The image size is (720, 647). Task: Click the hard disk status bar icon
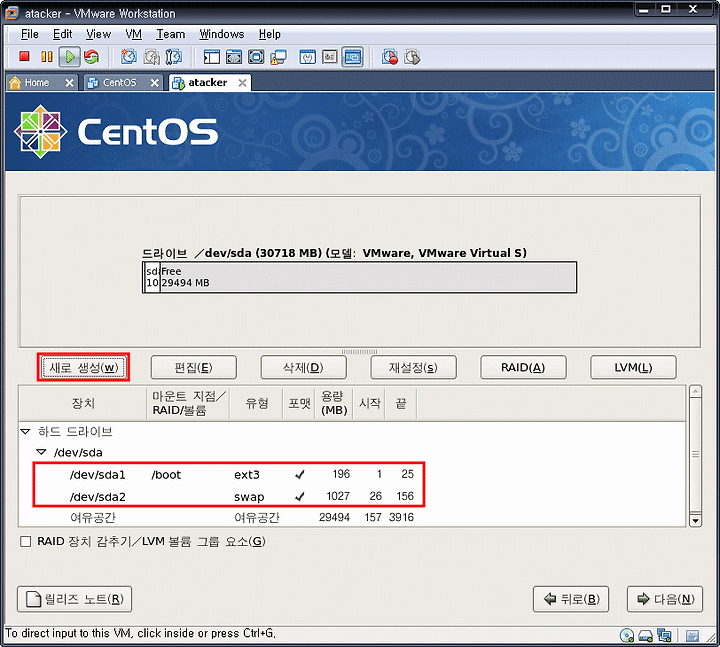[645, 636]
